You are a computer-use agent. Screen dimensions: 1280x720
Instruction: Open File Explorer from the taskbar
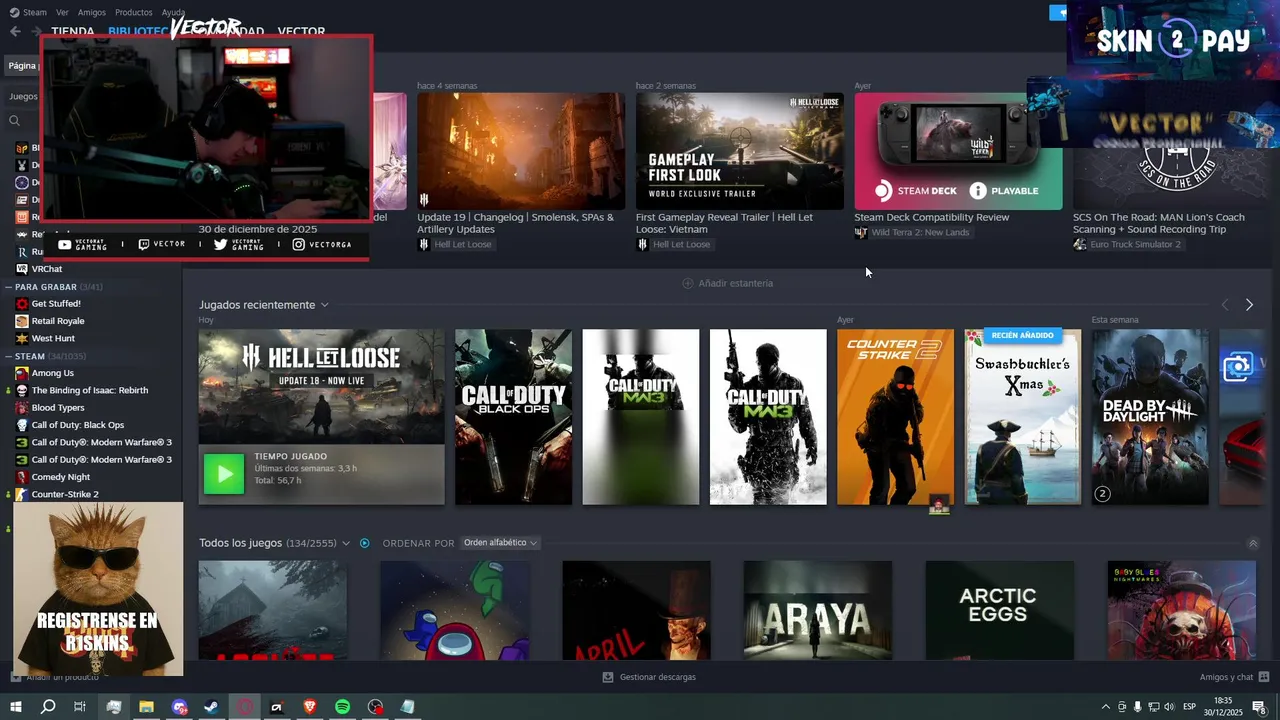click(146, 707)
